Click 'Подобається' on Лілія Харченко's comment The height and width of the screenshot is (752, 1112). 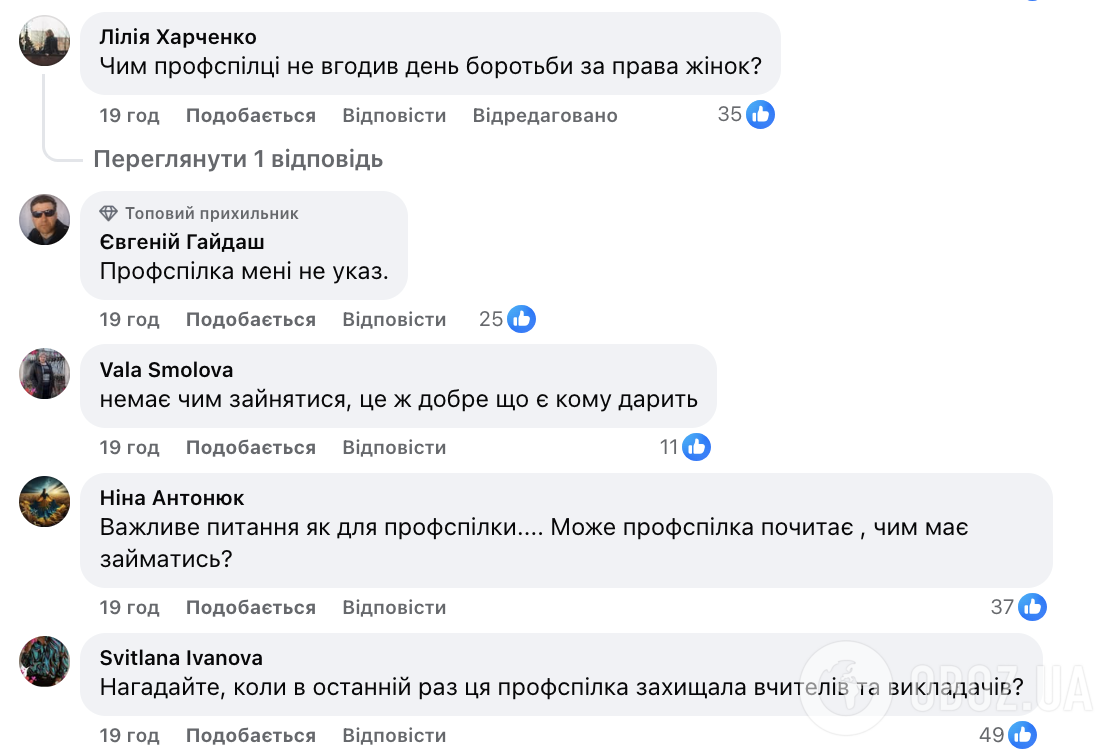tap(249, 115)
